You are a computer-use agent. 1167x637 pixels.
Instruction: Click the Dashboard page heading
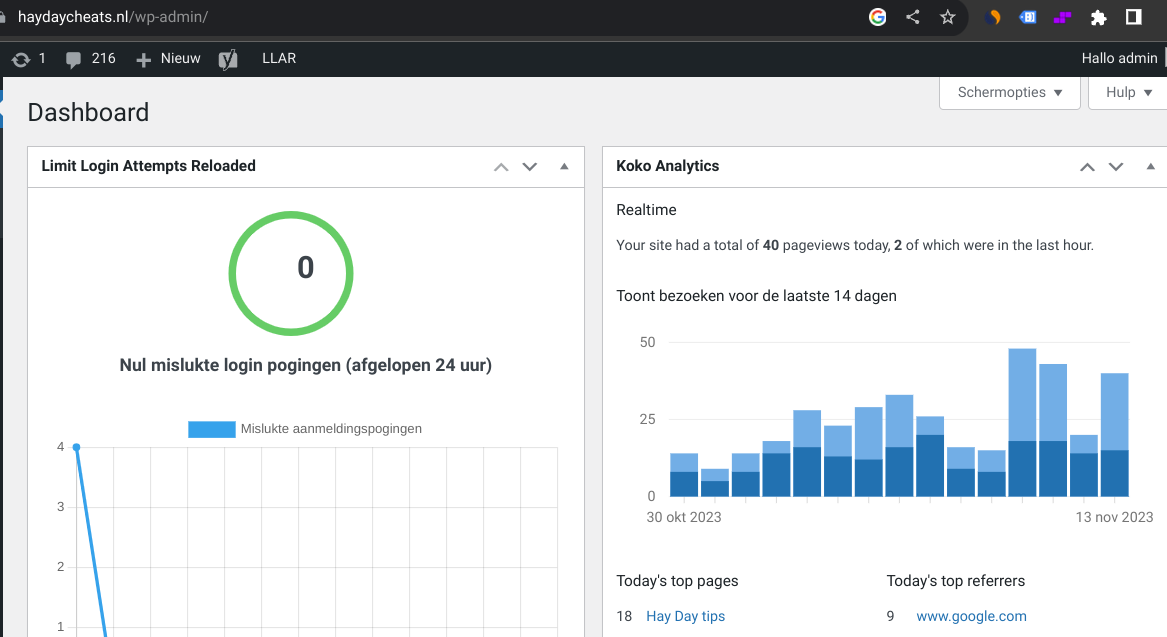(89, 112)
